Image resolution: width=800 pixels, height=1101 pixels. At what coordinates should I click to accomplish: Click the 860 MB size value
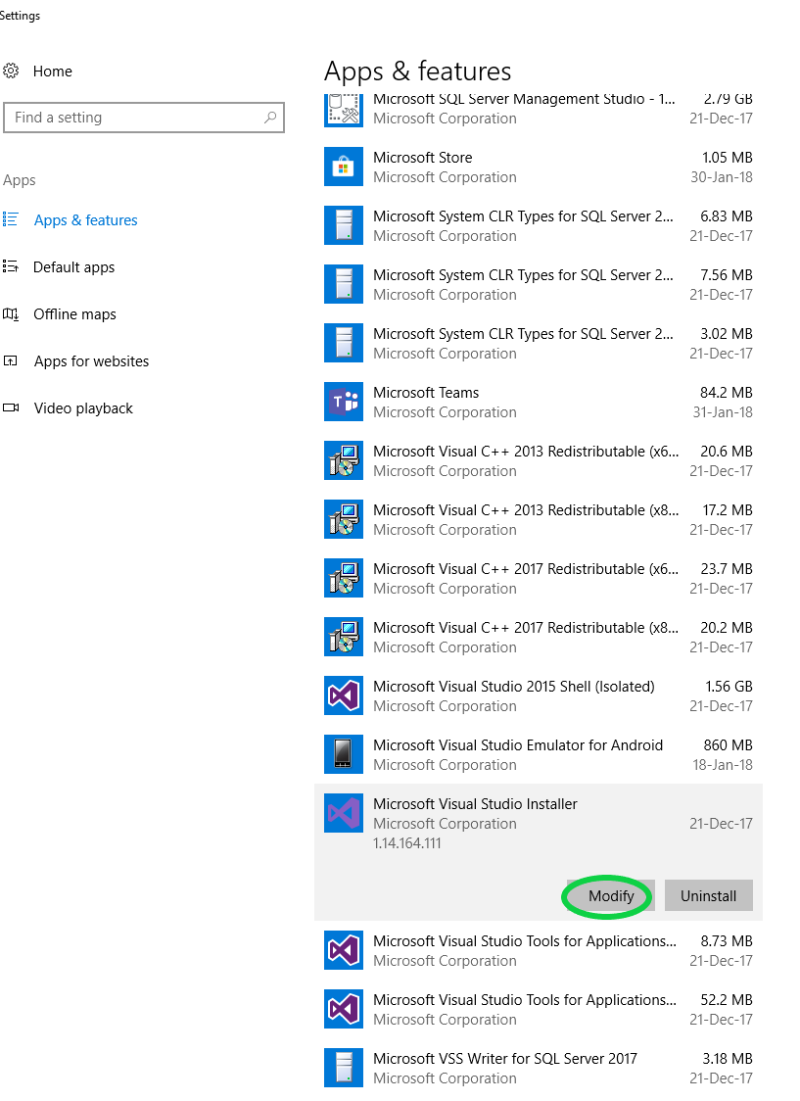[728, 745]
